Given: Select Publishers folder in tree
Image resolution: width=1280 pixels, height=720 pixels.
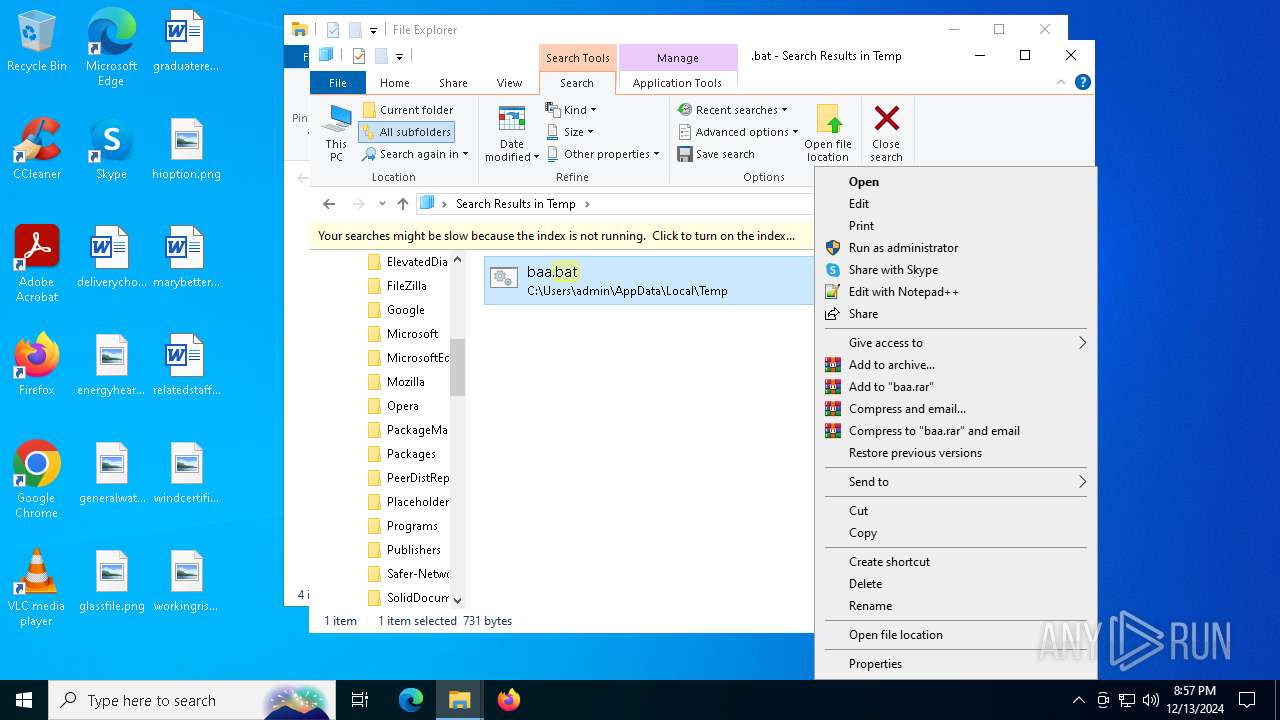Looking at the screenshot, I should 413,550.
